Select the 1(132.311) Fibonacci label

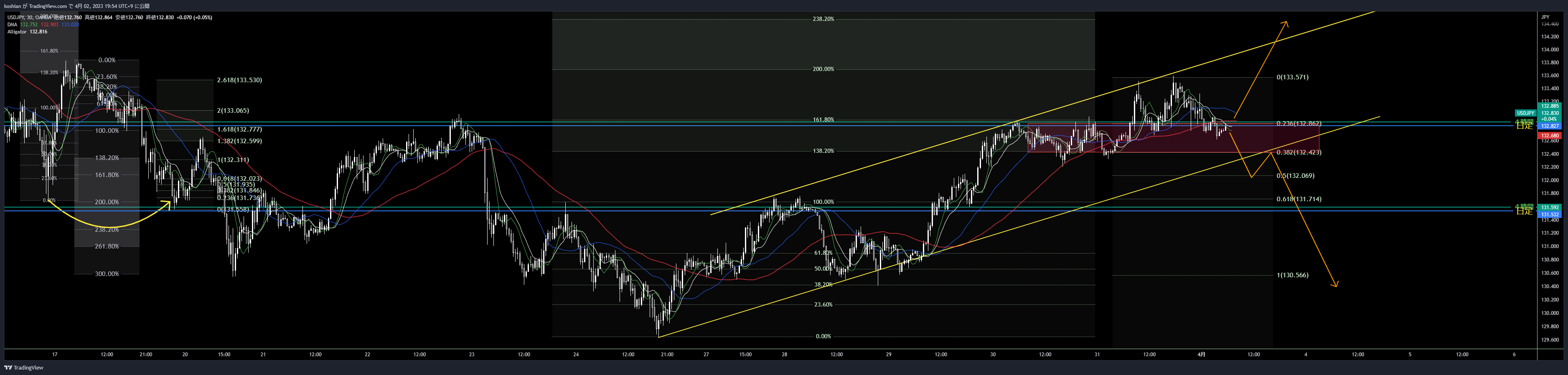pos(233,160)
